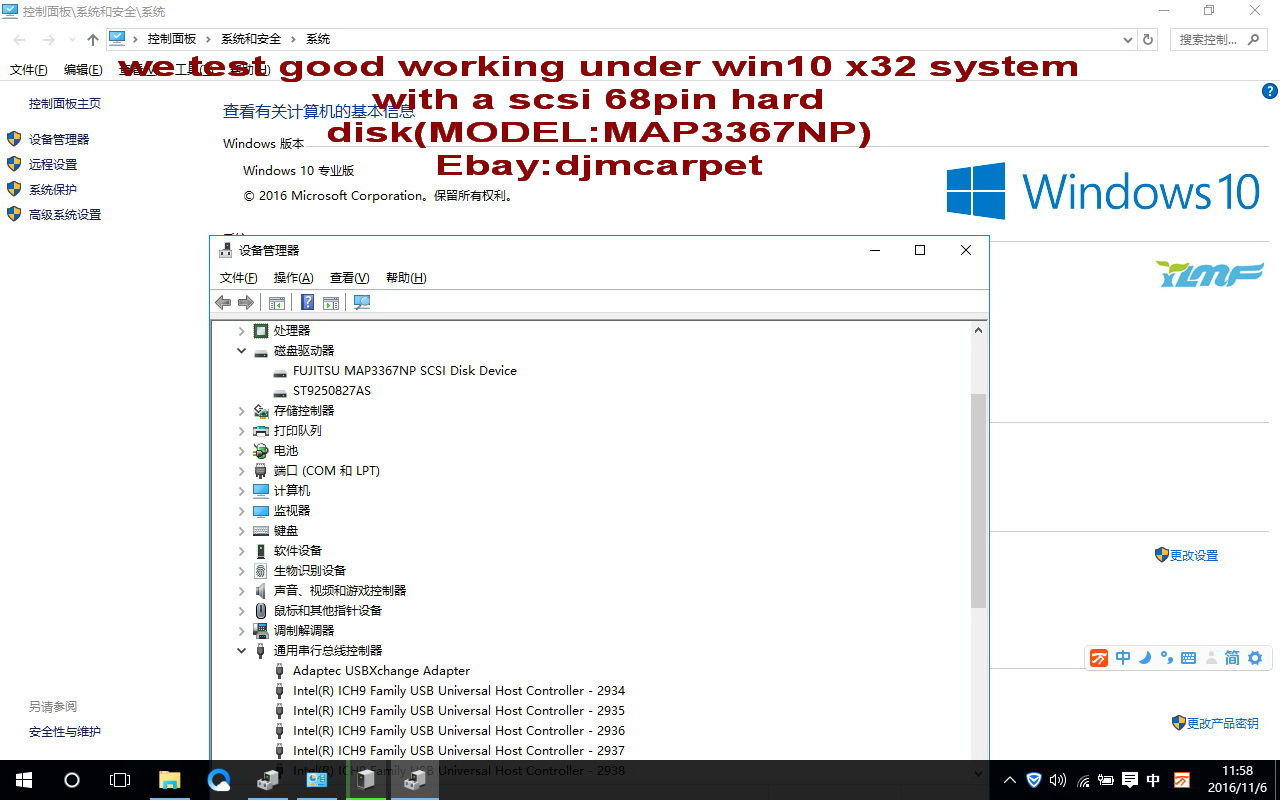Viewport: 1280px width, 800px height.
Task: Click the Sogou IME moon icon
Action: 1145,658
